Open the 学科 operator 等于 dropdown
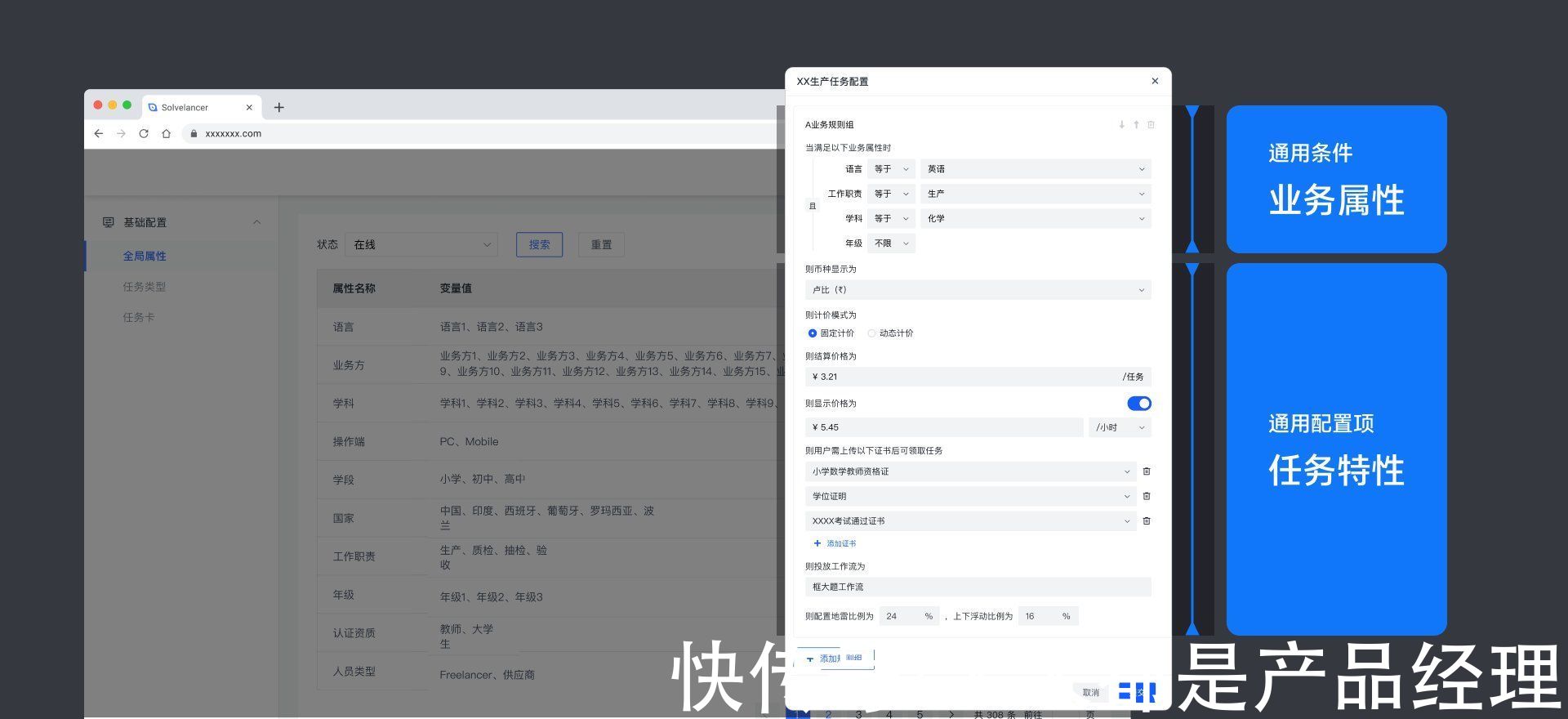Viewport: 1568px width, 719px height. point(891,218)
